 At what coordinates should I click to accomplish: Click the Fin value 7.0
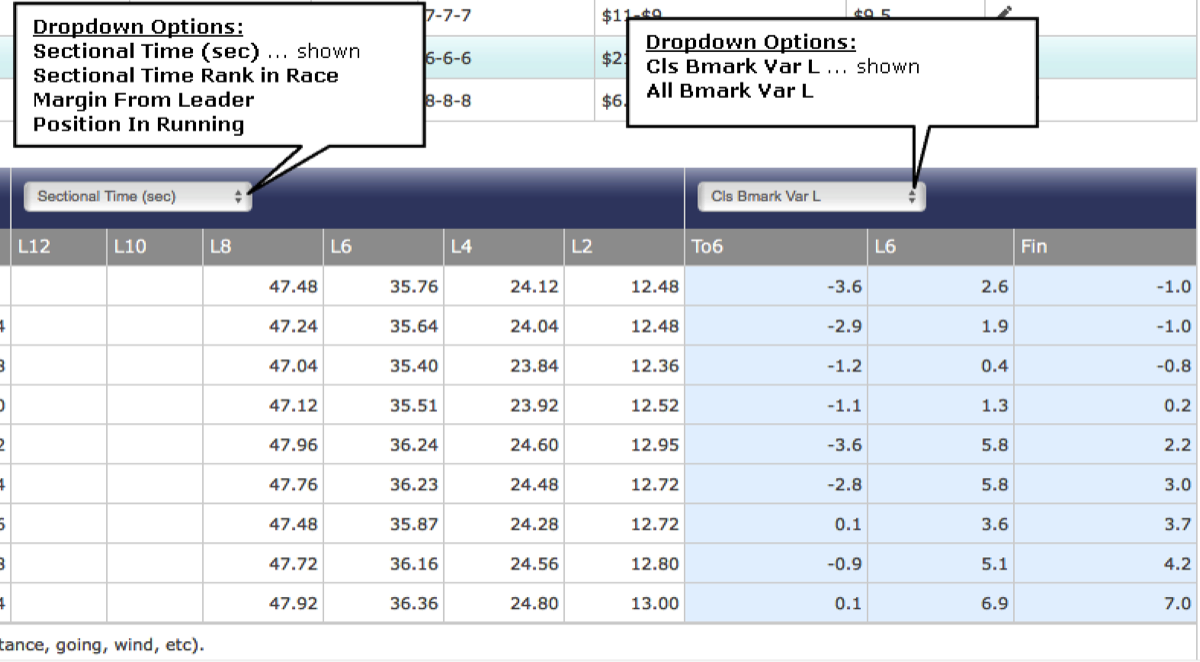click(x=1105, y=604)
